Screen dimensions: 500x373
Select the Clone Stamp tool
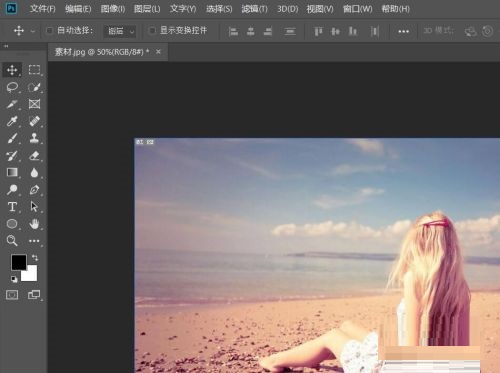(34, 138)
